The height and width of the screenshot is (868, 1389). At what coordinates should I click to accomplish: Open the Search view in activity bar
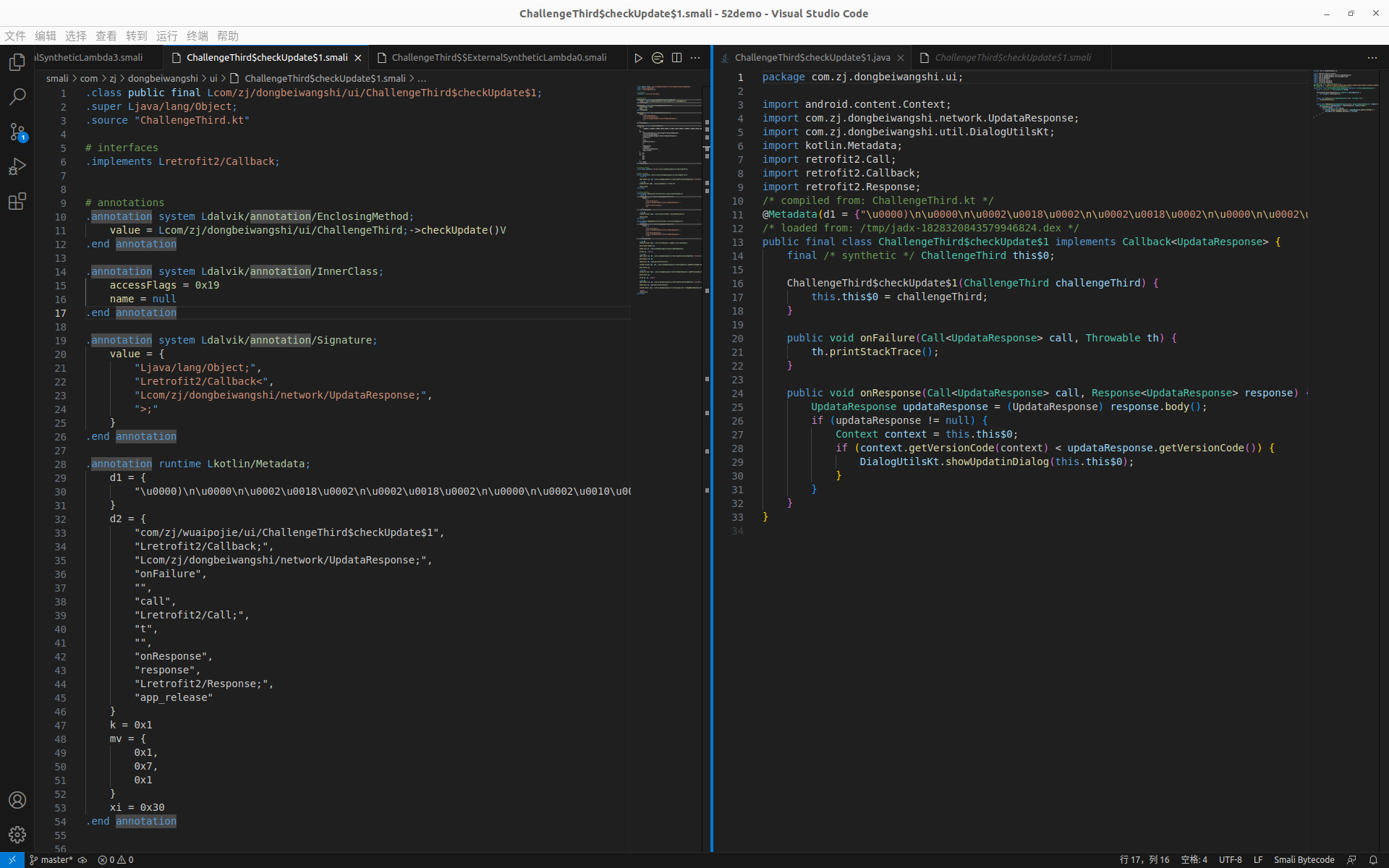[x=17, y=97]
